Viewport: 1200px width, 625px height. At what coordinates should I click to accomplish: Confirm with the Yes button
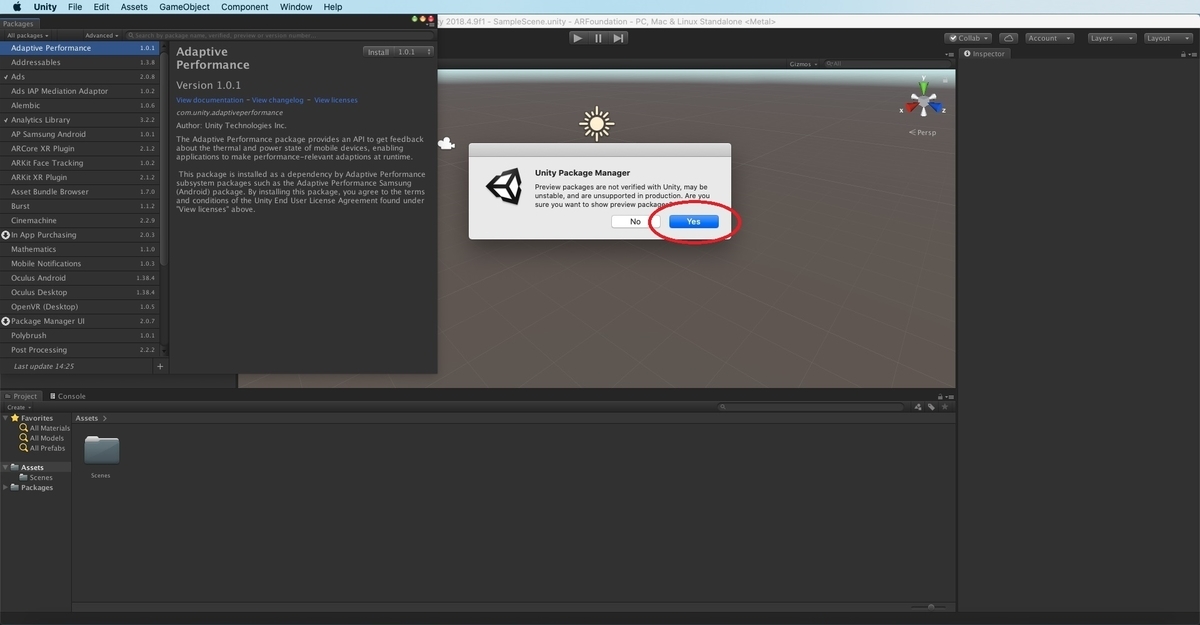pos(693,221)
